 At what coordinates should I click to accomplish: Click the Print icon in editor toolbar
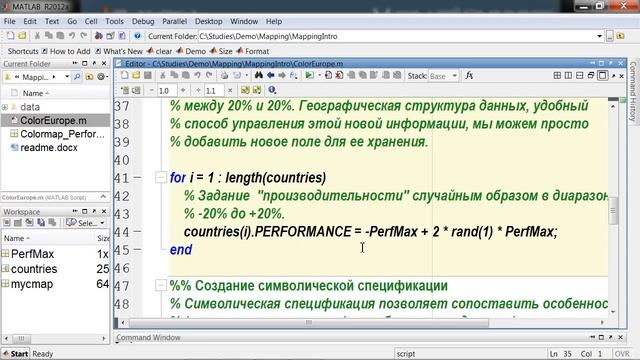[x=224, y=76]
